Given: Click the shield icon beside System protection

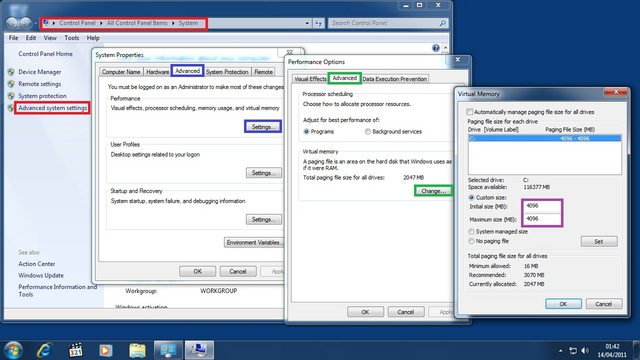Looking at the screenshot, I should tap(11, 96).
